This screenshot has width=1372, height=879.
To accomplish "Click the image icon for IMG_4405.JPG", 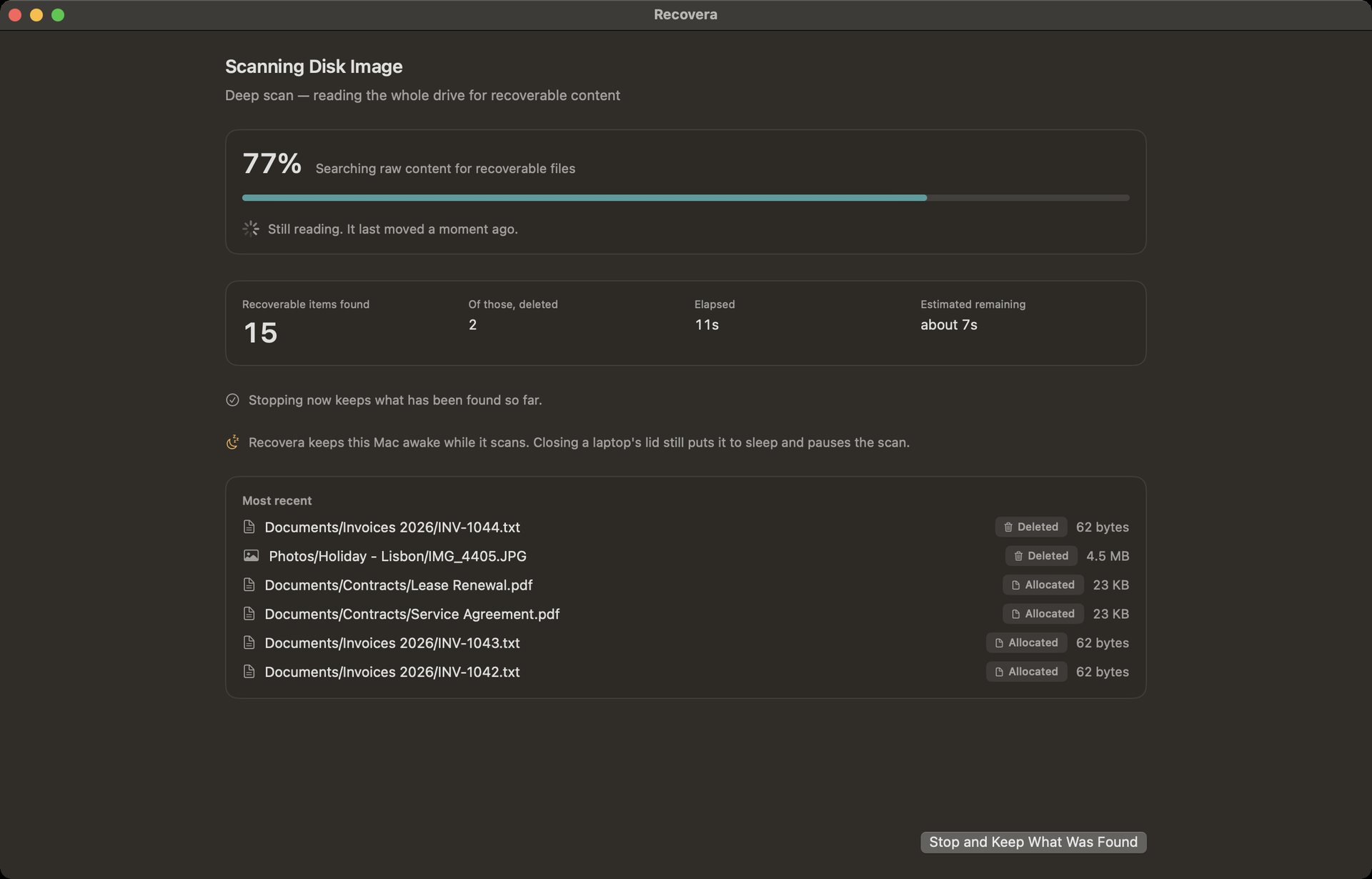I will click(251, 555).
